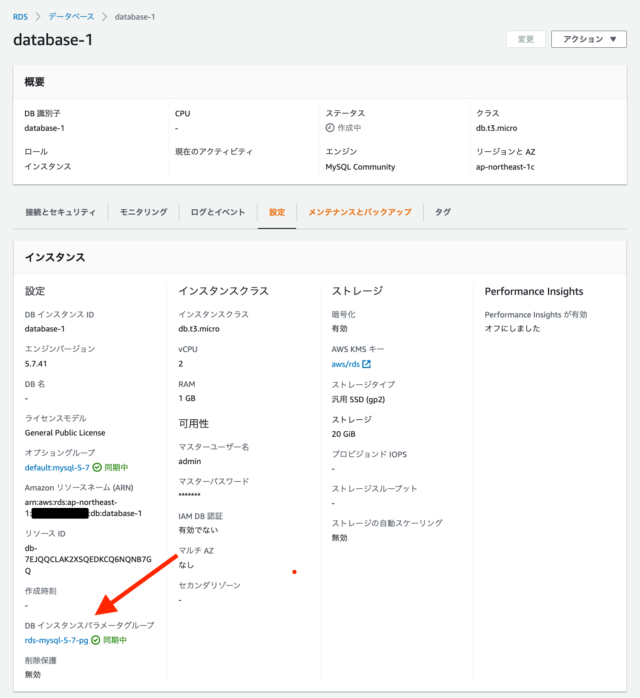
Task: Open メンテナンスとバックアップ tab
Action: tap(360, 212)
